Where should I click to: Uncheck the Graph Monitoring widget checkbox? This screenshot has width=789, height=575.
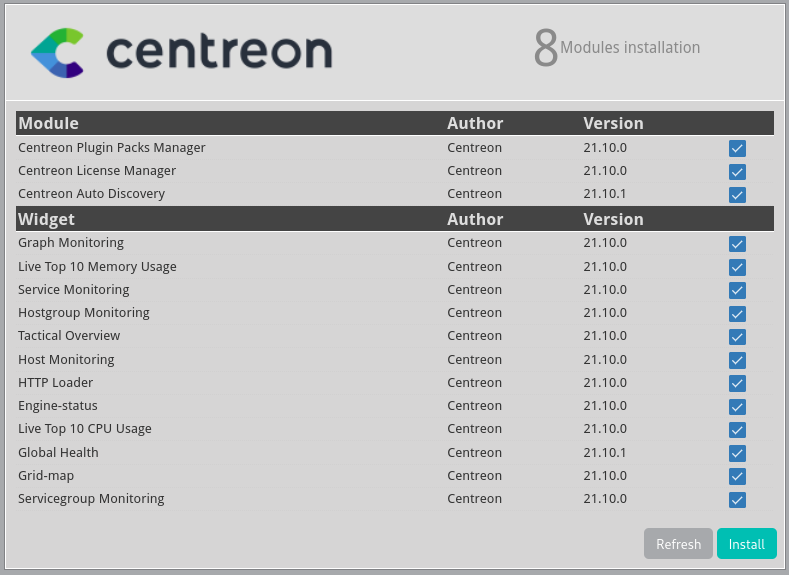[x=737, y=244]
